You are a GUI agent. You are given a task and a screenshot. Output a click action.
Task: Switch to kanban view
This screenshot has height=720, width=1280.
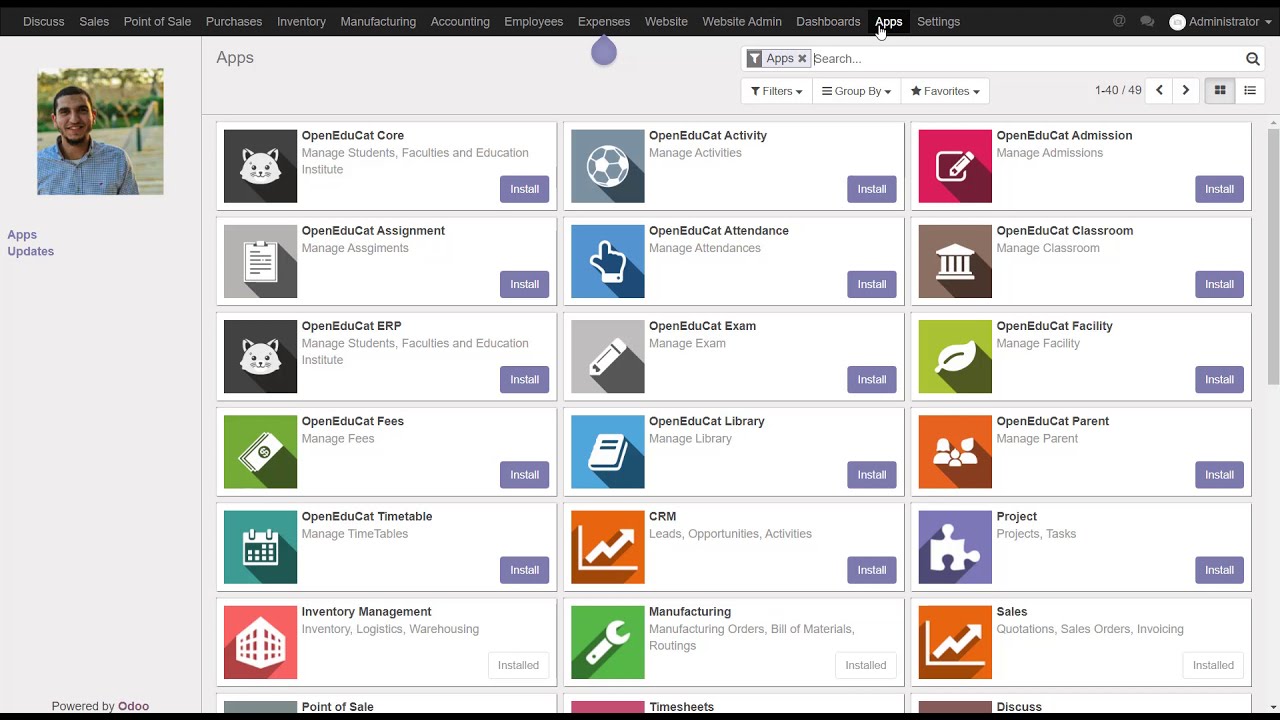[1220, 91]
